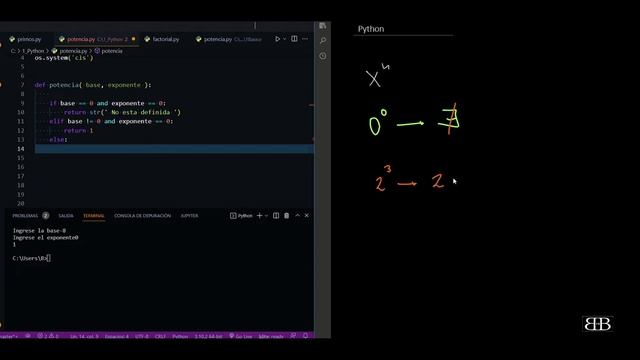Image resolution: width=640 pixels, height=360 pixels.
Task: Click the feedback icon in the status bar
Action: [293, 336]
